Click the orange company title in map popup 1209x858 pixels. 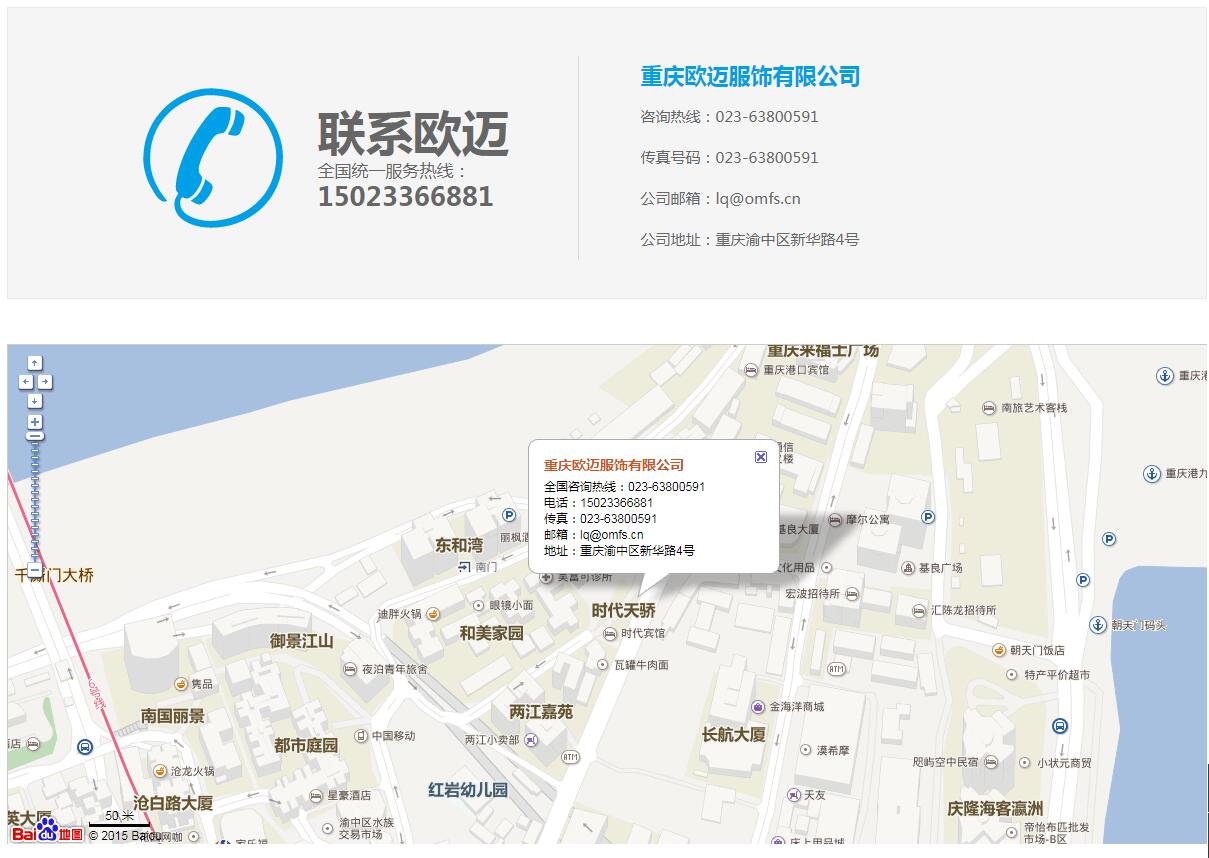click(x=613, y=465)
